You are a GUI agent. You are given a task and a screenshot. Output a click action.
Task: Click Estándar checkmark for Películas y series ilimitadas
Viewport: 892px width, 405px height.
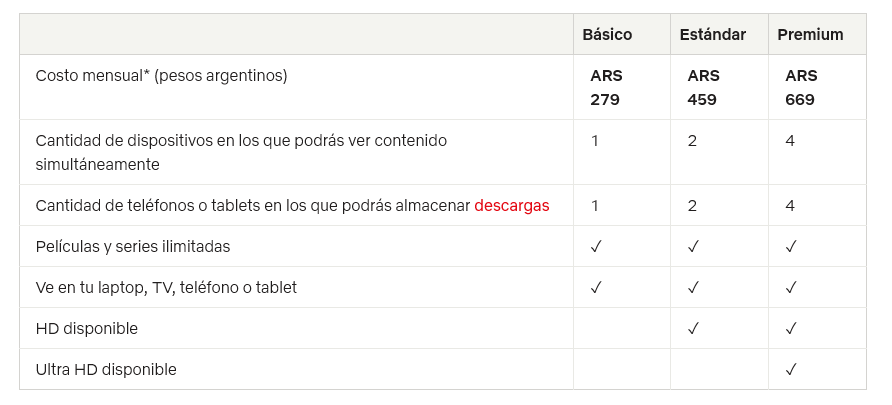tap(693, 246)
